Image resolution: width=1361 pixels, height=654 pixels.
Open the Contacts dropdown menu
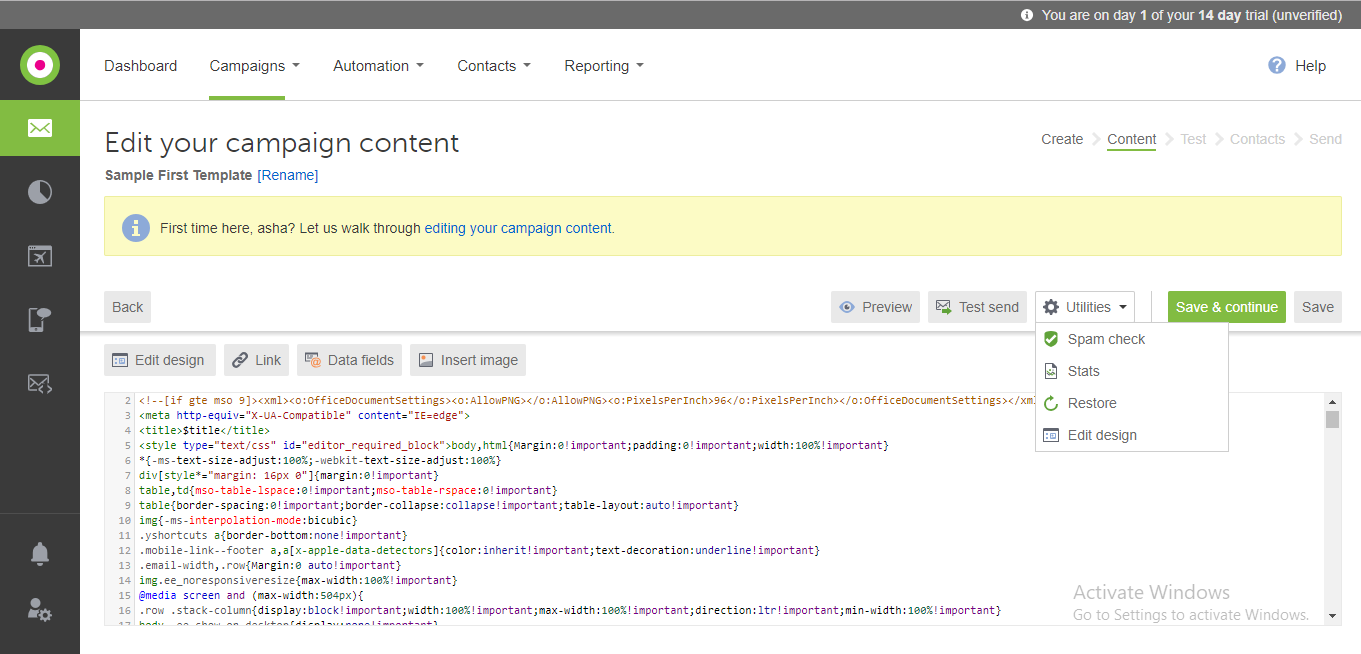coord(493,66)
